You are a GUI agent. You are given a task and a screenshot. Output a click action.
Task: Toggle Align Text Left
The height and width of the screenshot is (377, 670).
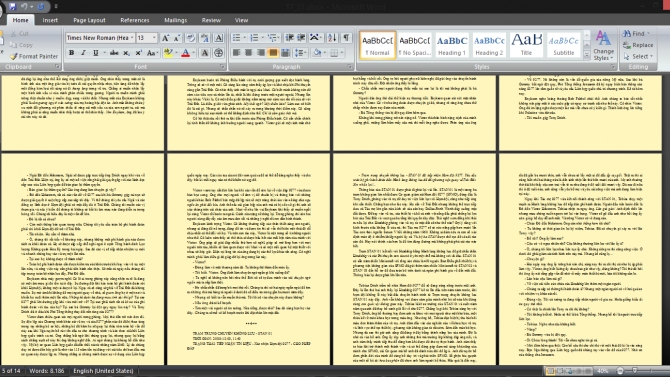[236, 53]
